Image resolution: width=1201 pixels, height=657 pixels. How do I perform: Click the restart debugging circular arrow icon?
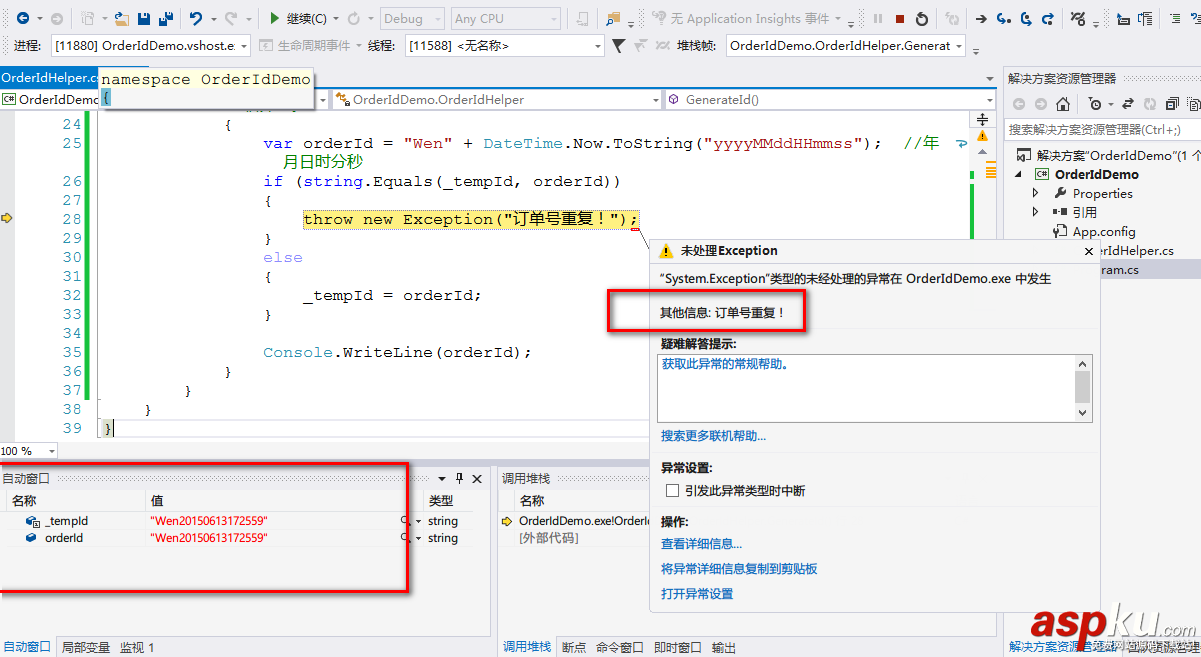pos(922,17)
